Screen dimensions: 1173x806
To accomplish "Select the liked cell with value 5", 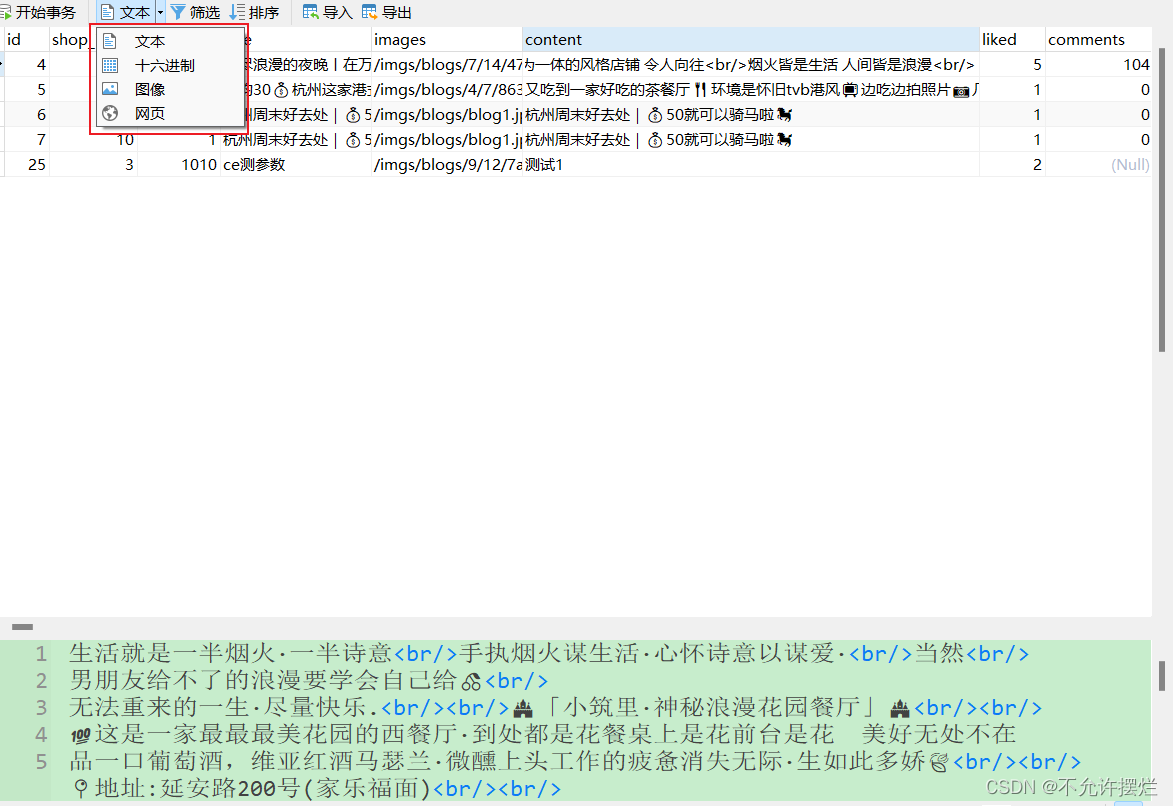I will 1012,64.
